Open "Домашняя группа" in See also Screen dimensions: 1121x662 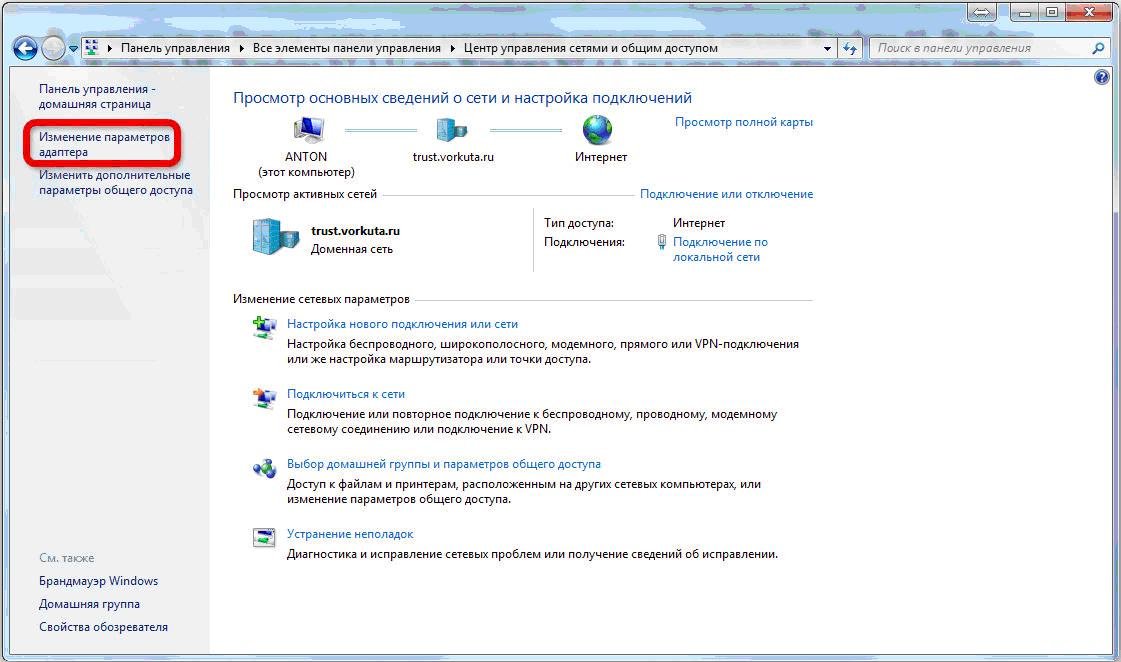89,604
